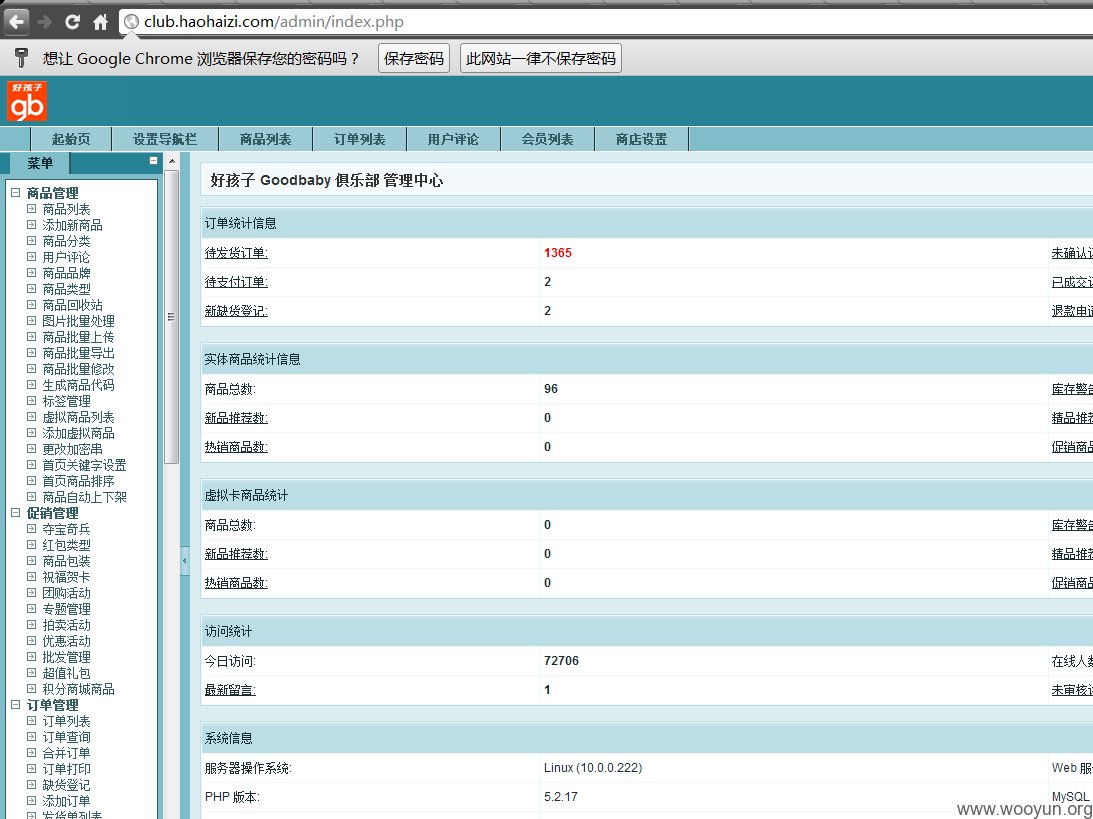Click the browser back arrow
Viewport: 1093px width, 819px height.
coord(17,22)
